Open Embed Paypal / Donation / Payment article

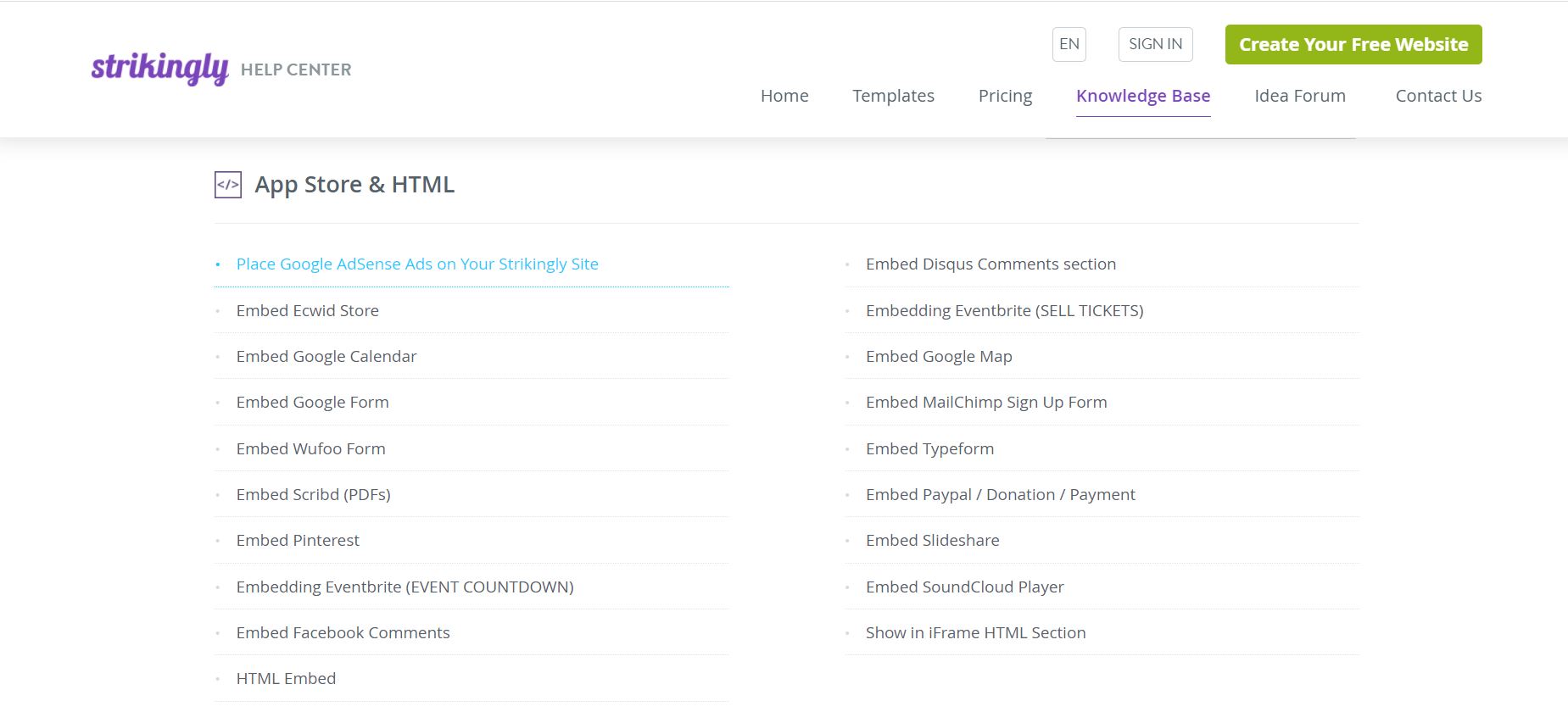1001,494
